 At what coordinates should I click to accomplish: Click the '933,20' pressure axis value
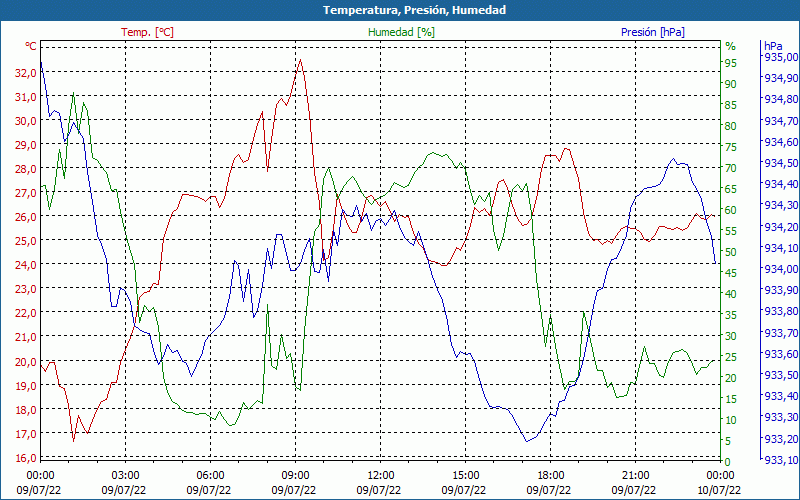point(781,439)
